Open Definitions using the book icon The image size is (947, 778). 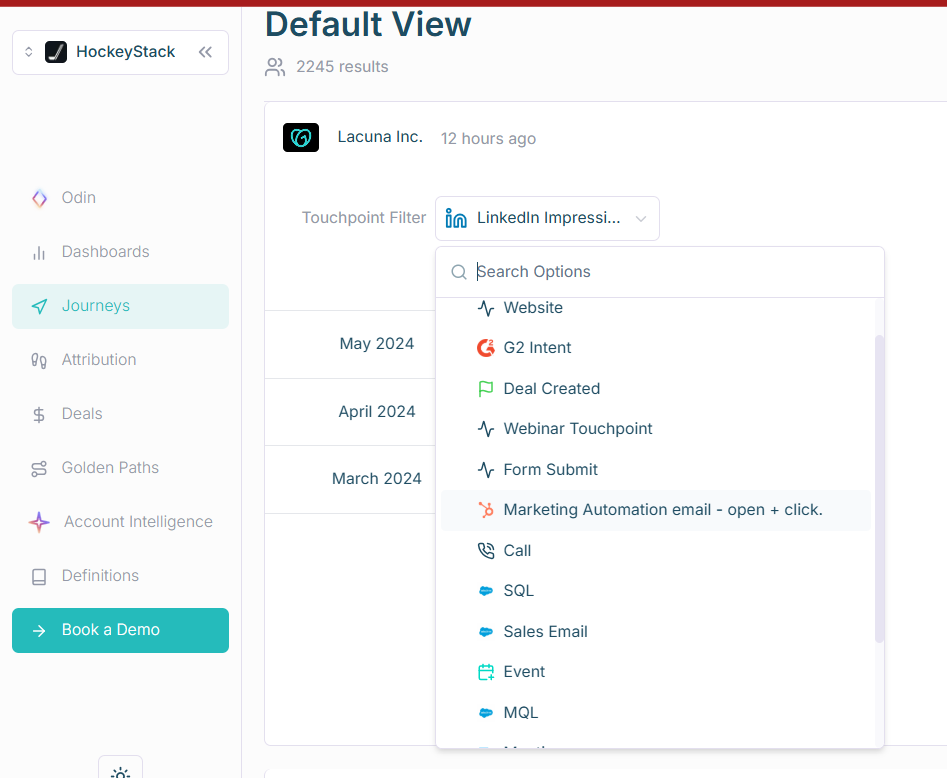(x=39, y=575)
